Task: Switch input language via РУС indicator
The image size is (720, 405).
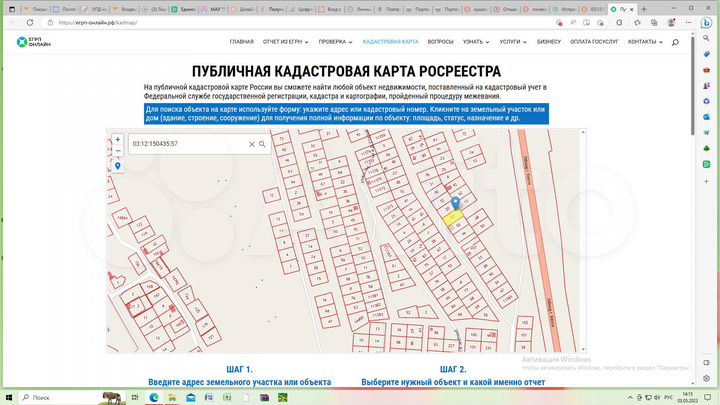Action: click(x=668, y=397)
